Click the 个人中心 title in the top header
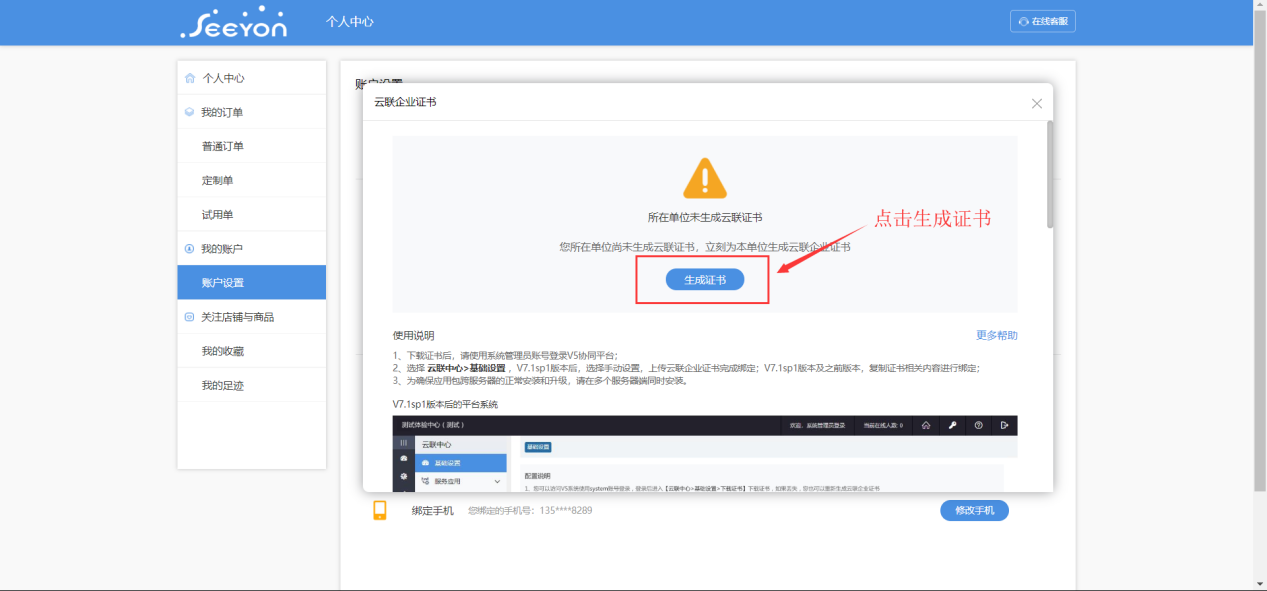 pos(350,22)
